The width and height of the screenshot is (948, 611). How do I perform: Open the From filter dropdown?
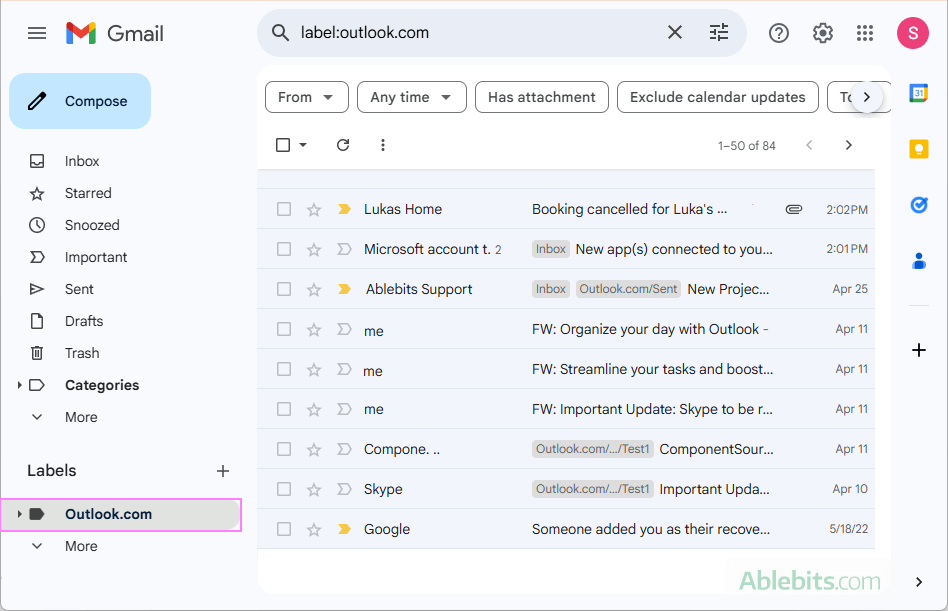pos(307,97)
